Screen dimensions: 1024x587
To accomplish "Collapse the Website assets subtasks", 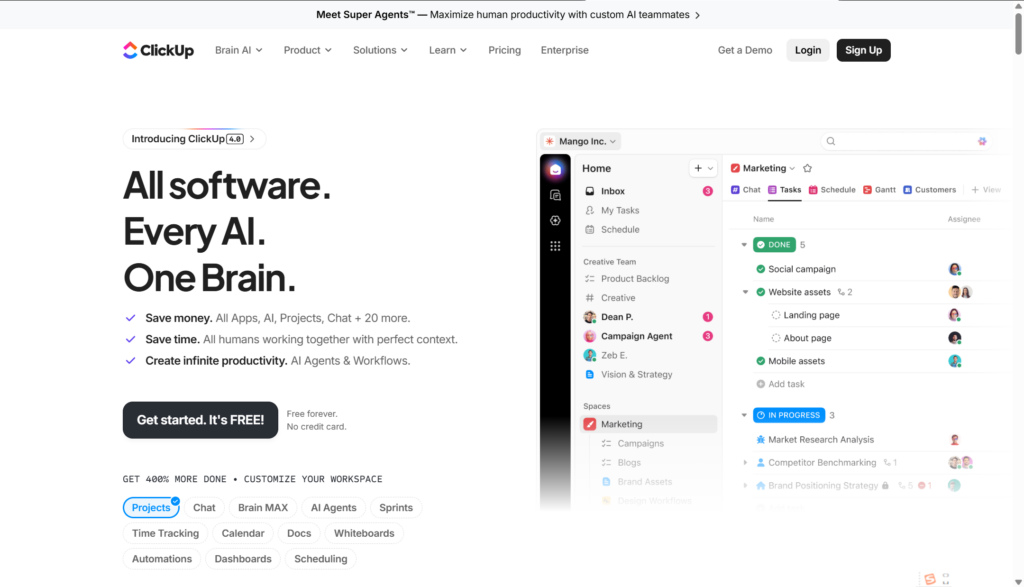I will pyautogui.click(x=745, y=292).
